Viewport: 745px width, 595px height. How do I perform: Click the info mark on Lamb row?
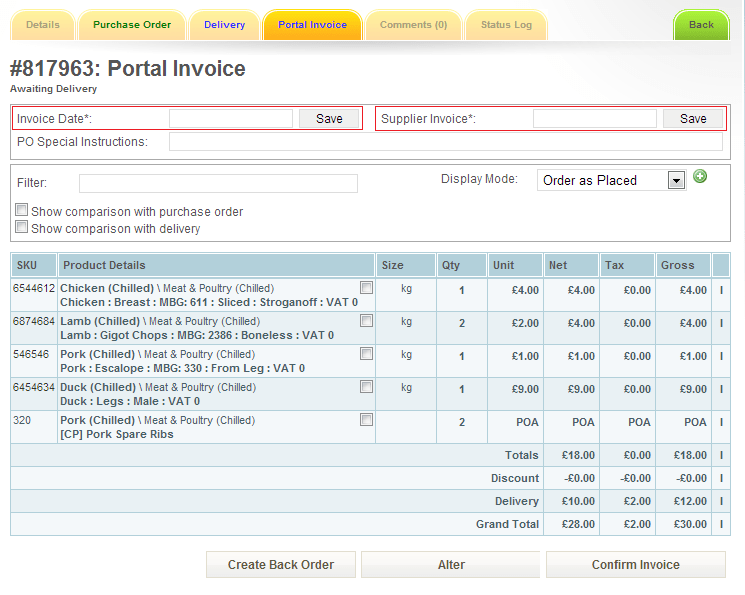(x=721, y=323)
